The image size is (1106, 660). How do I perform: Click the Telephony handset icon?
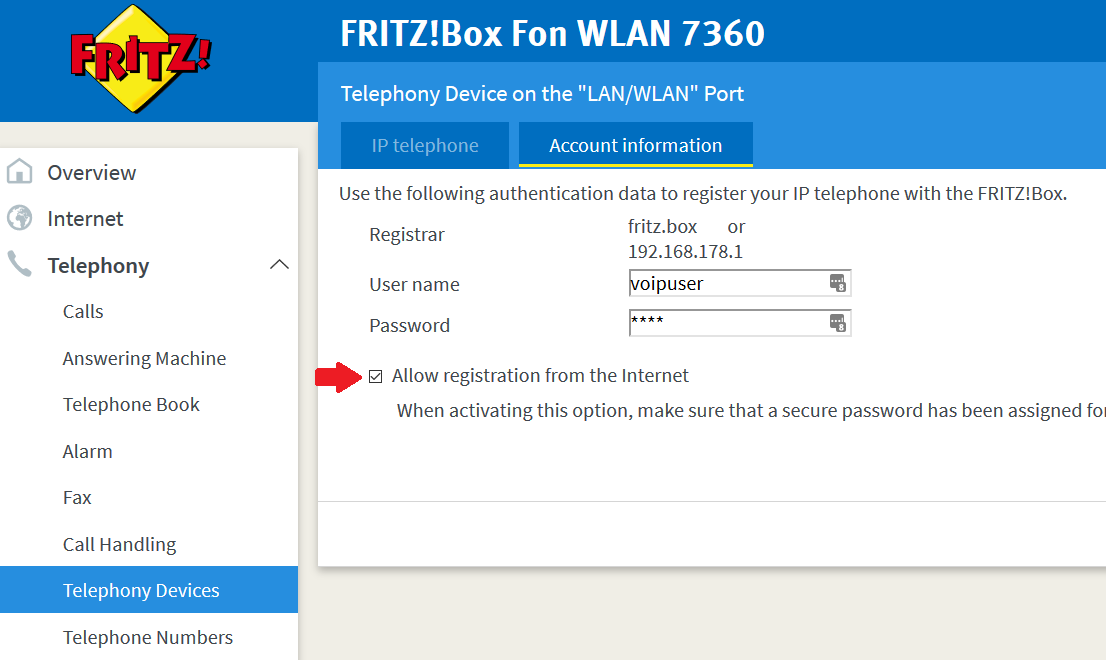pyautogui.click(x=19, y=265)
